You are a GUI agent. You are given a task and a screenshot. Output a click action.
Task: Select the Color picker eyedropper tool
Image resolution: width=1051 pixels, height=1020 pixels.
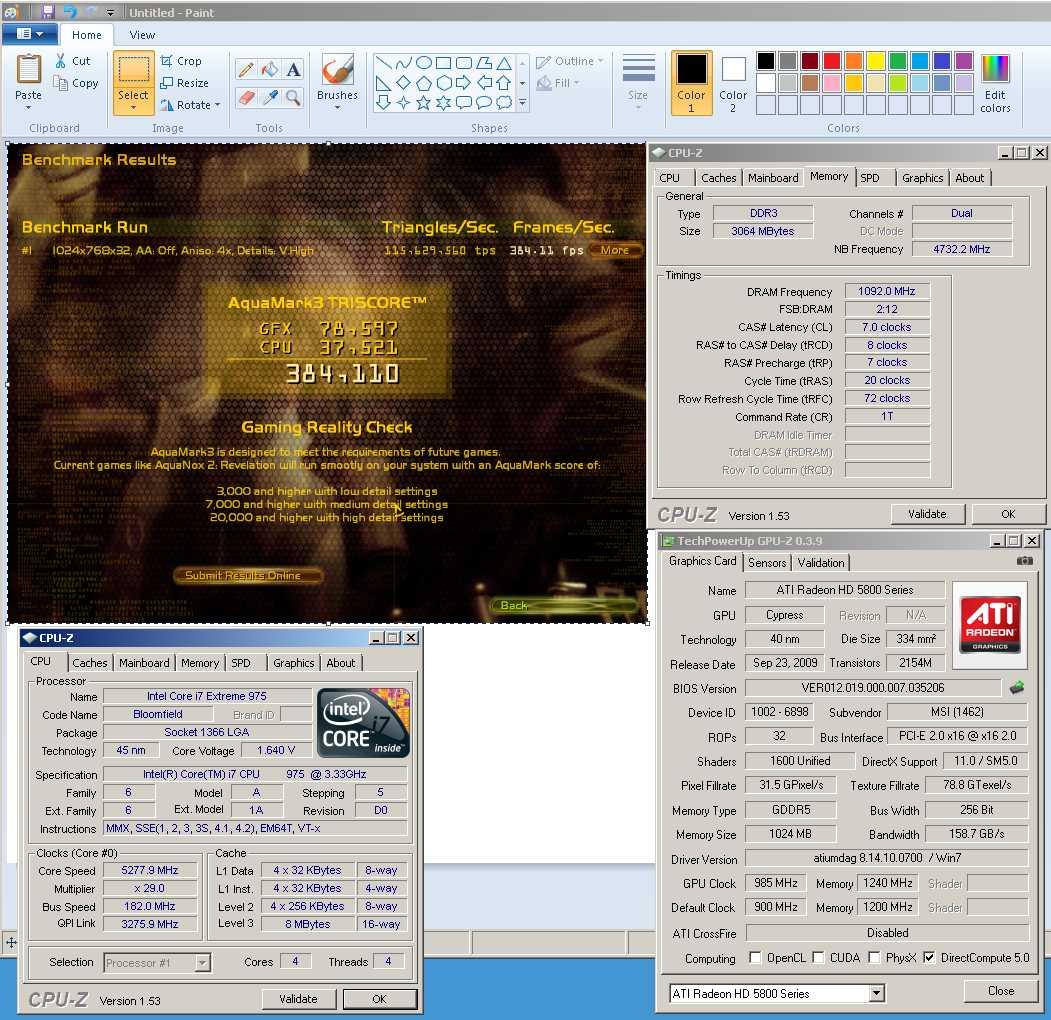click(270, 98)
